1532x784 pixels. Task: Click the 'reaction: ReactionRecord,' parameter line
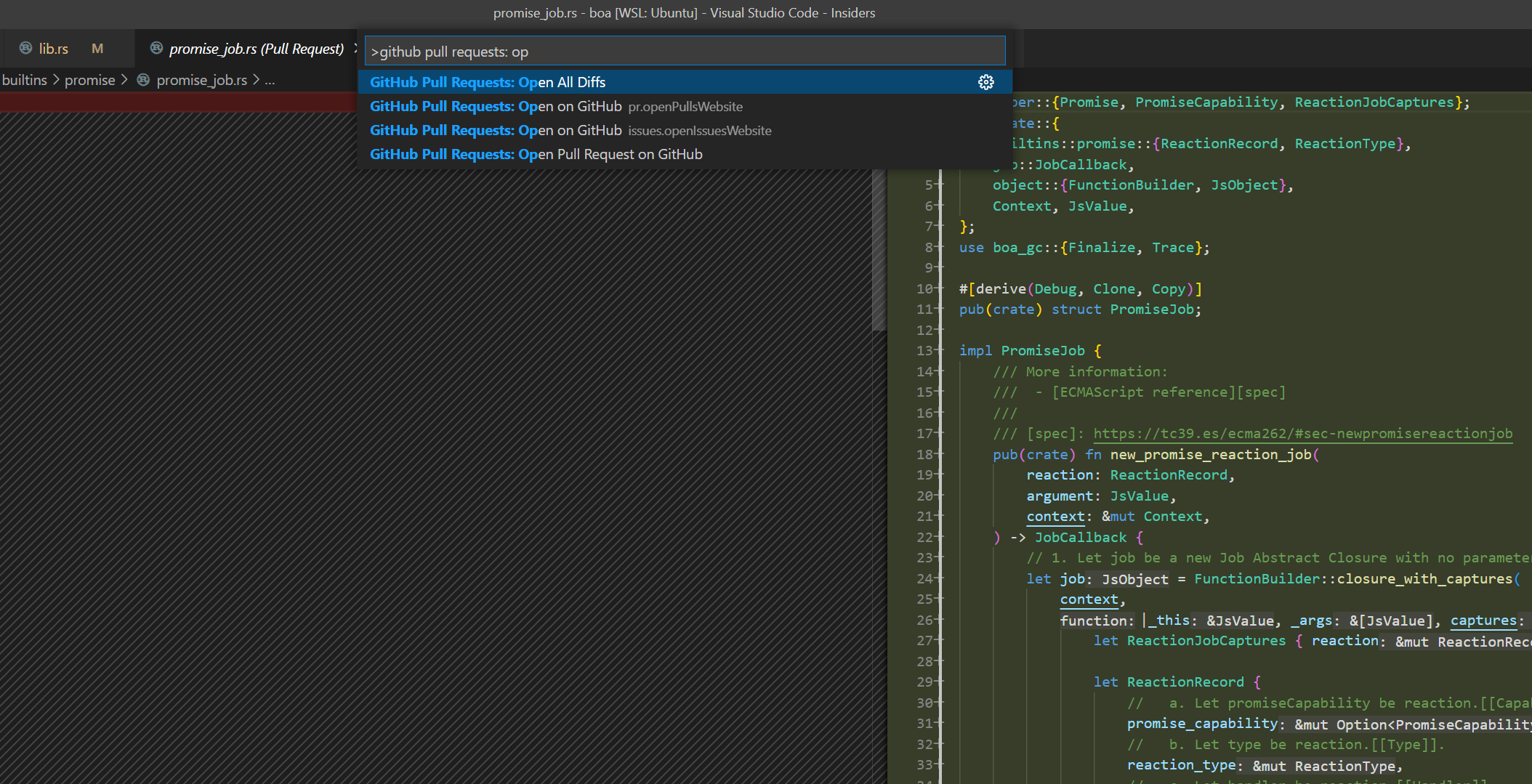point(1131,475)
